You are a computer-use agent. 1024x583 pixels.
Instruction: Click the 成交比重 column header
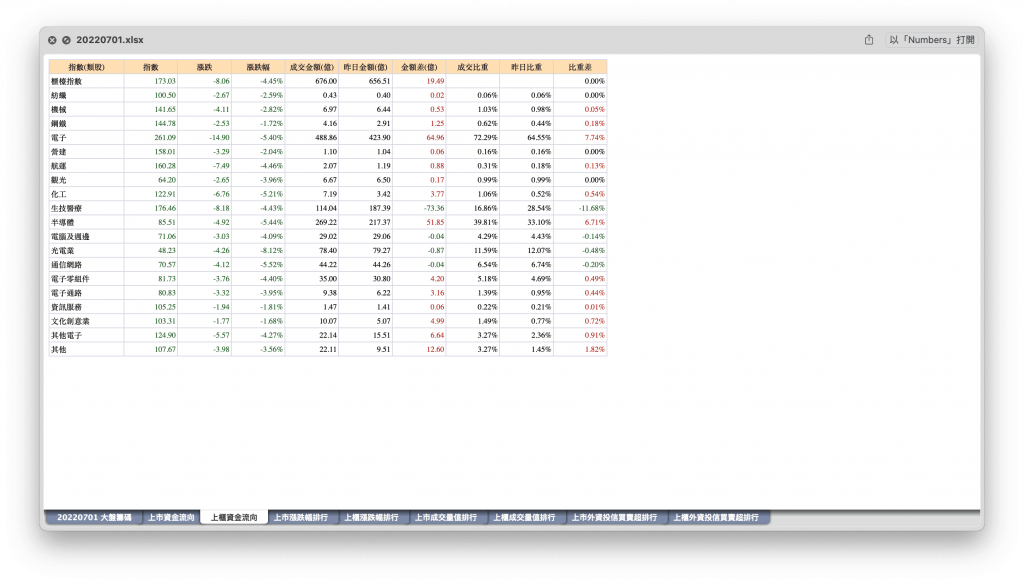[x=473, y=67]
